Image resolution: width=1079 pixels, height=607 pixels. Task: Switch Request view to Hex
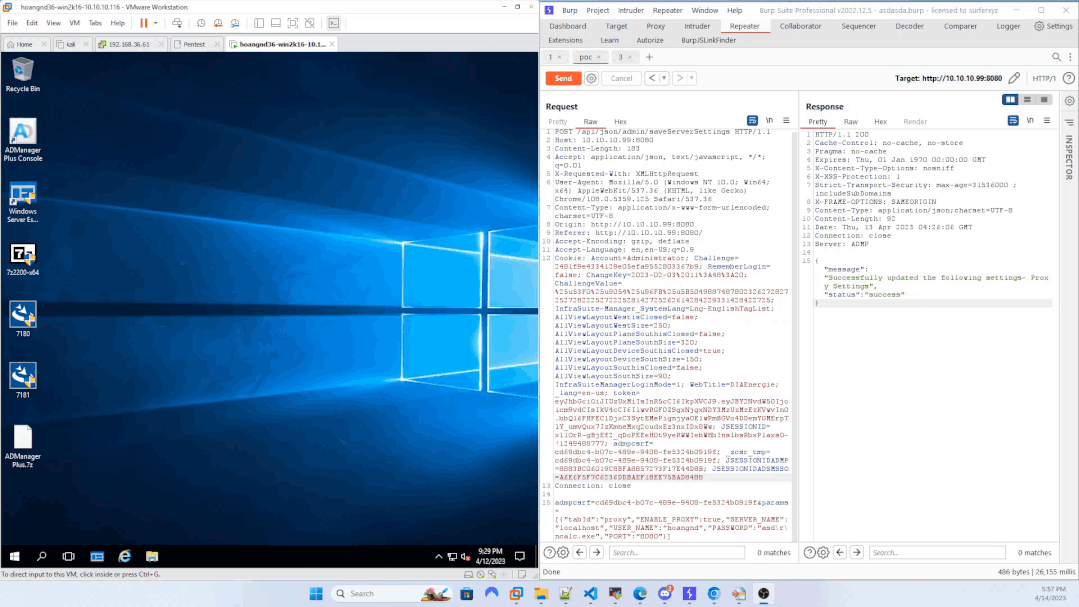pos(620,122)
